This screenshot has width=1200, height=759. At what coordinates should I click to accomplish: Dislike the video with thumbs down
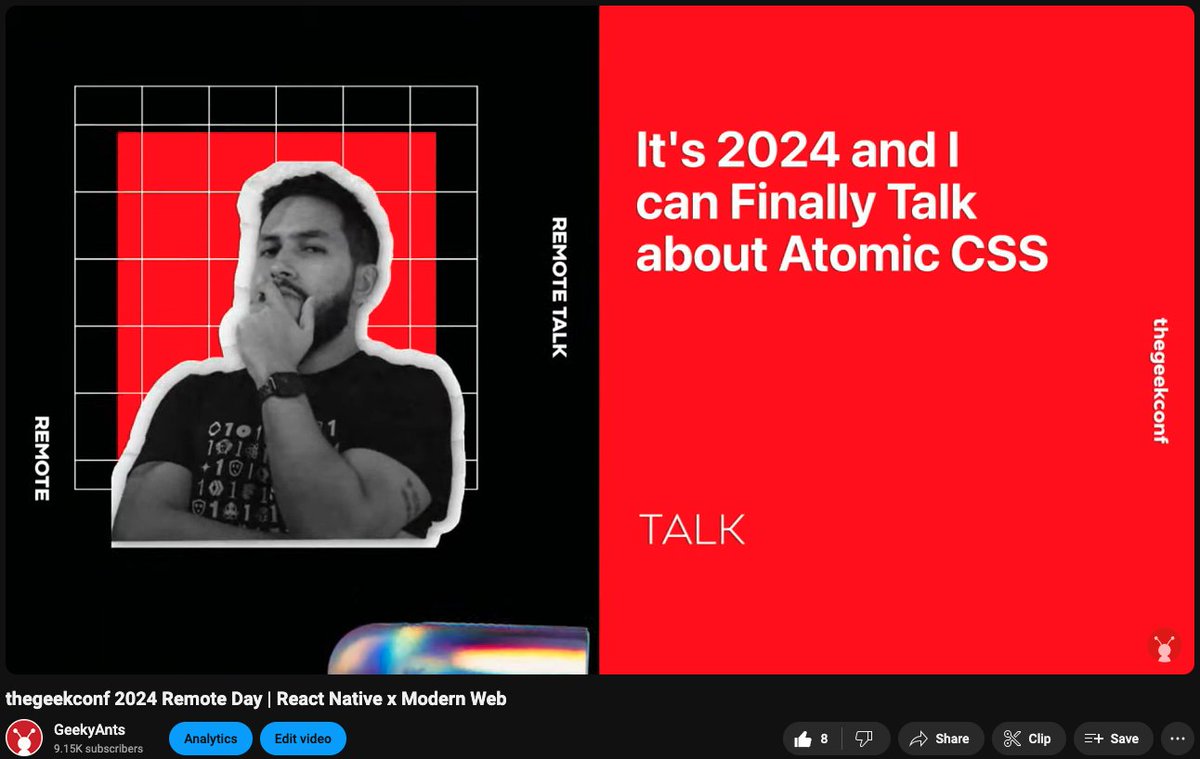[x=865, y=739]
